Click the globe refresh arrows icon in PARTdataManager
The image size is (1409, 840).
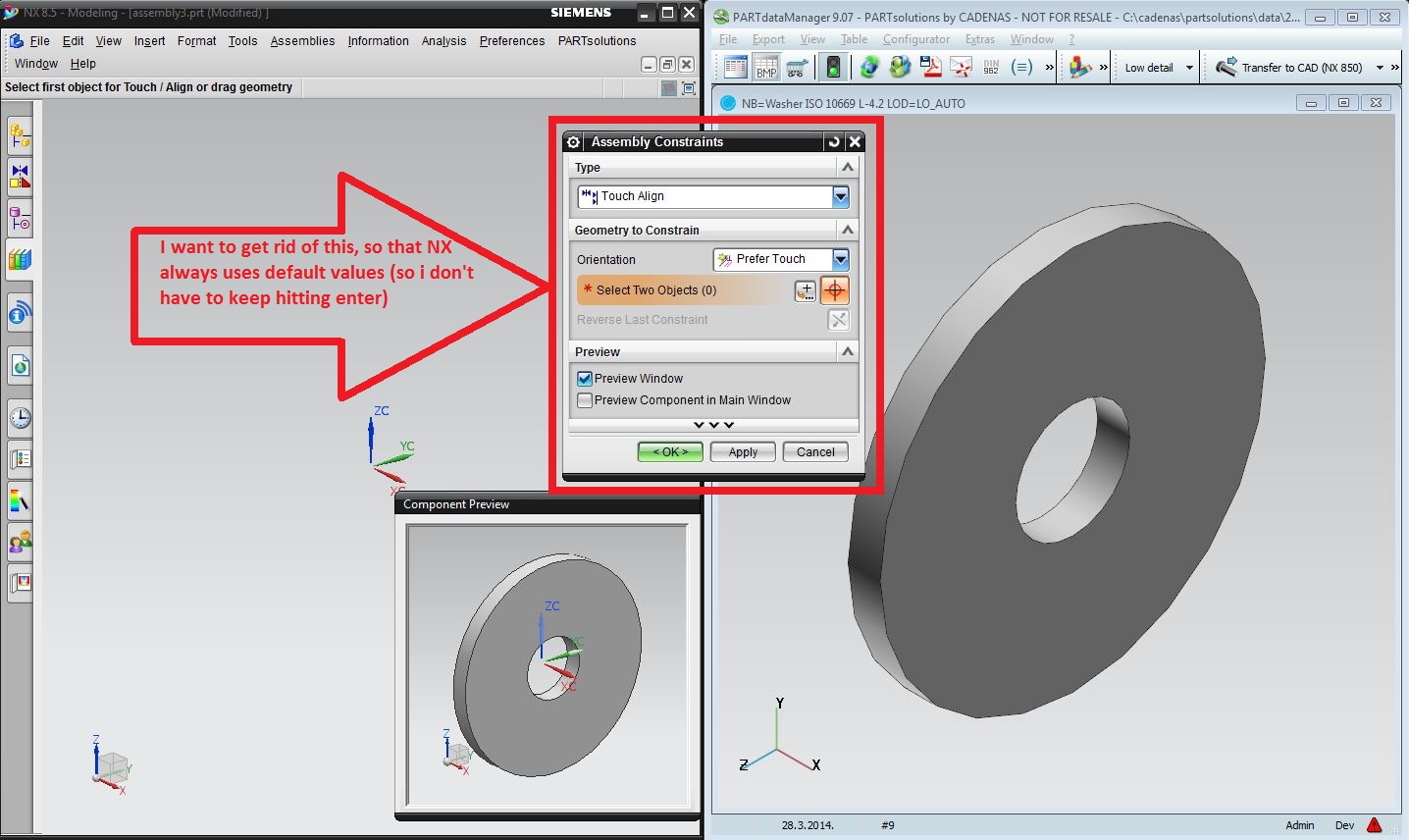coord(869,68)
